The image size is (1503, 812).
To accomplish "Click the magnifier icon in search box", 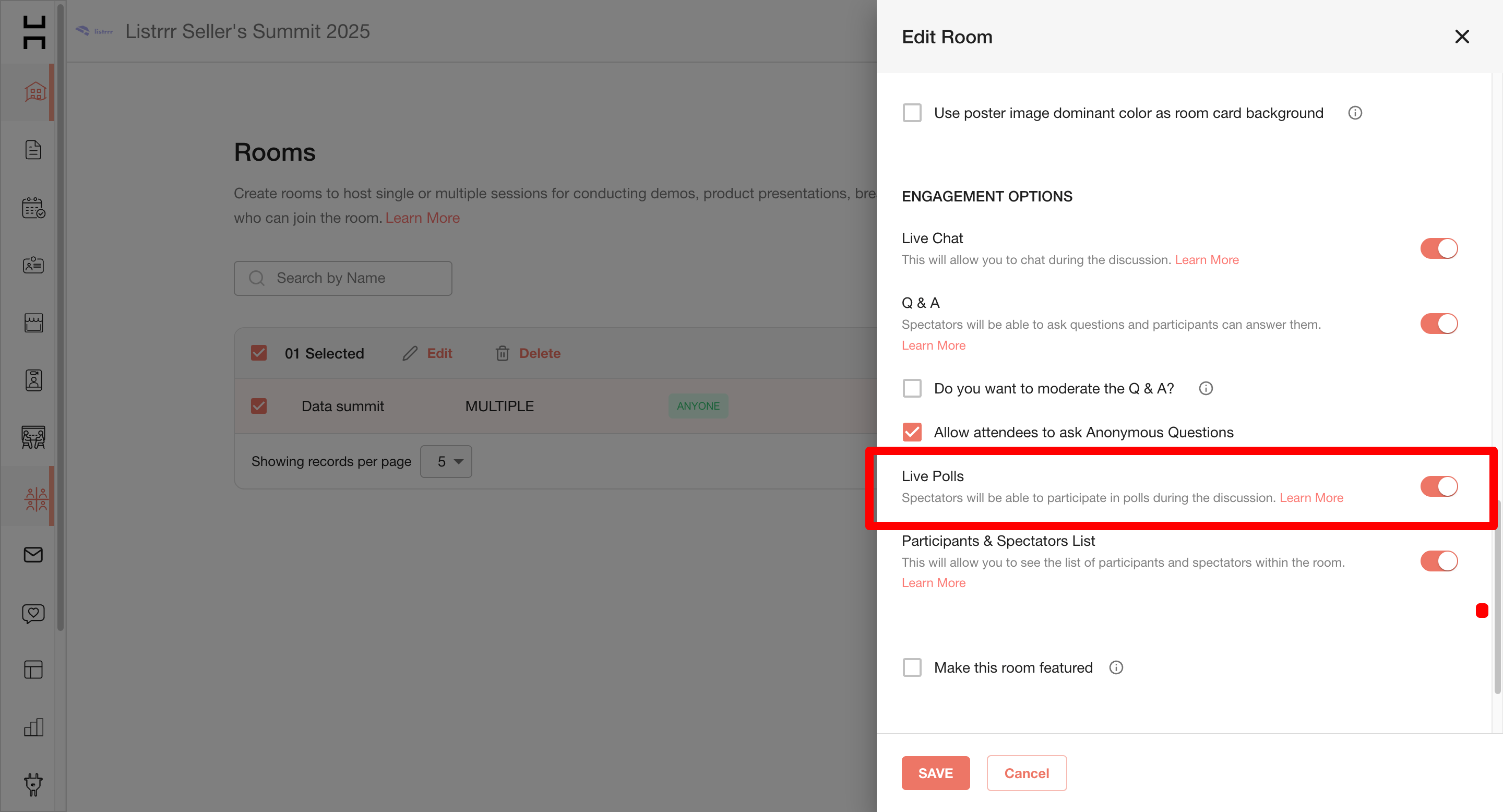I will [257, 278].
